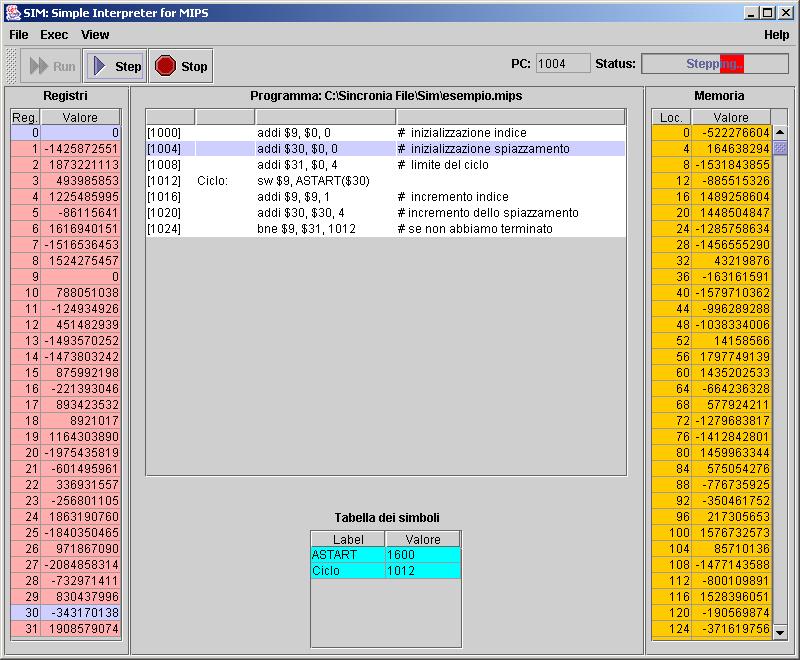Click the PC value field showing 1004

coord(563,64)
